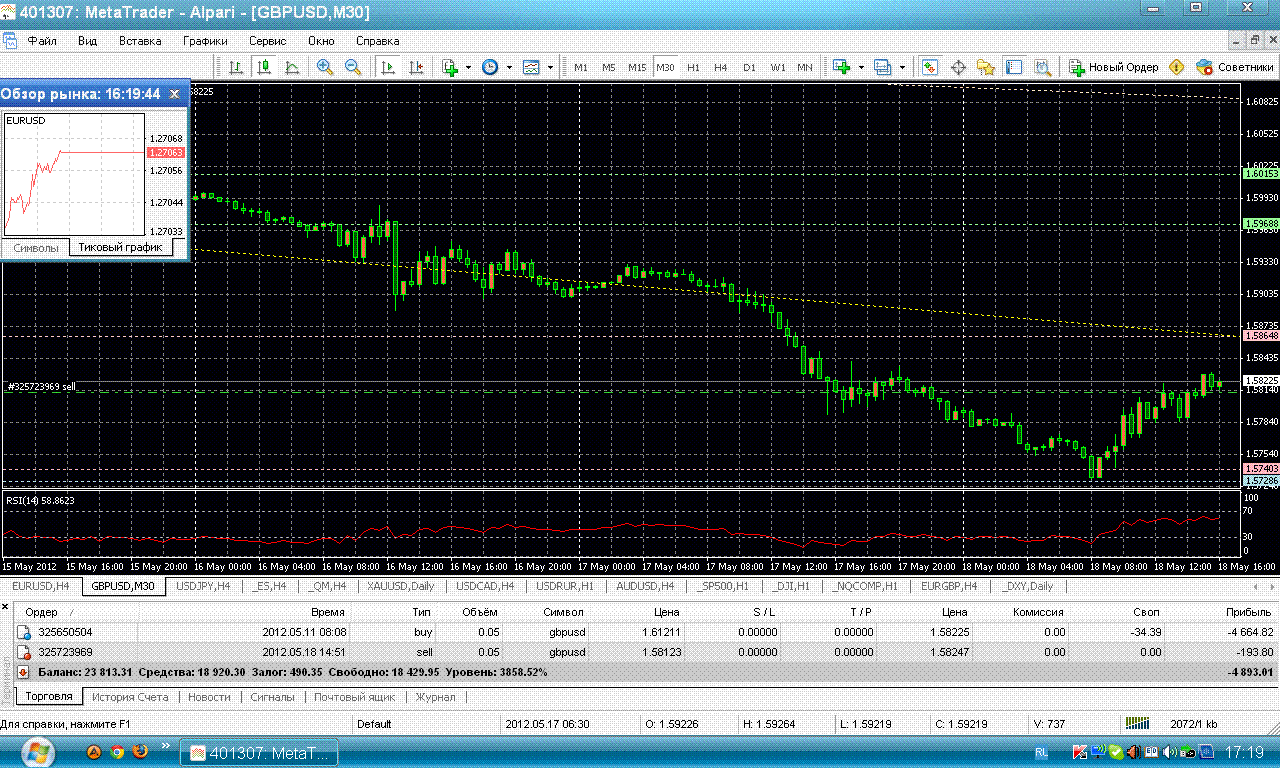The height and width of the screenshot is (768, 1280).
Task: Zoom in on the chart
Action: coord(324,67)
